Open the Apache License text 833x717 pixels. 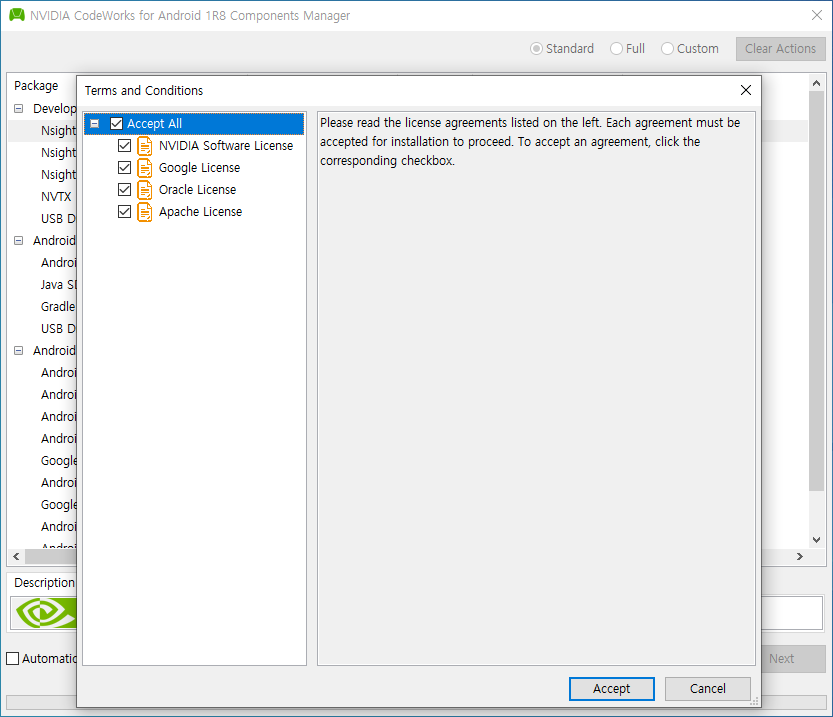coord(200,212)
